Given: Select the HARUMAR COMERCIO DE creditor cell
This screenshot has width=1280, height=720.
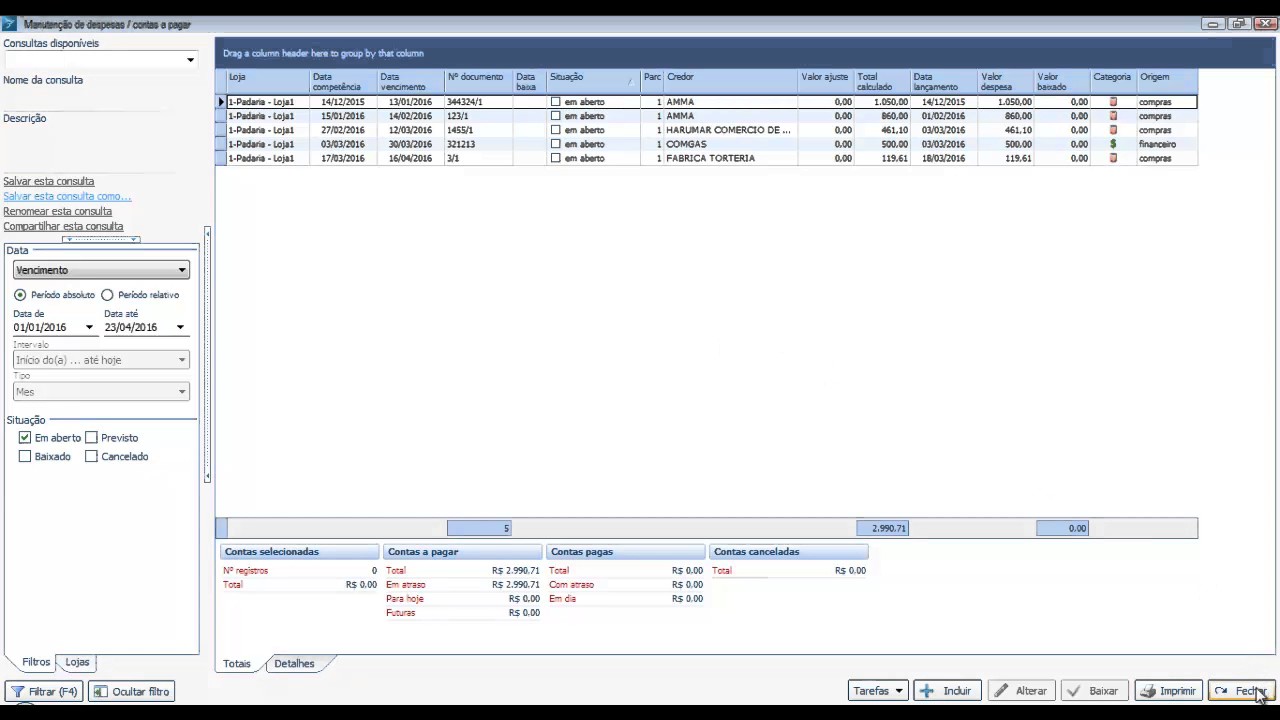Looking at the screenshot, I should (730, 130).
